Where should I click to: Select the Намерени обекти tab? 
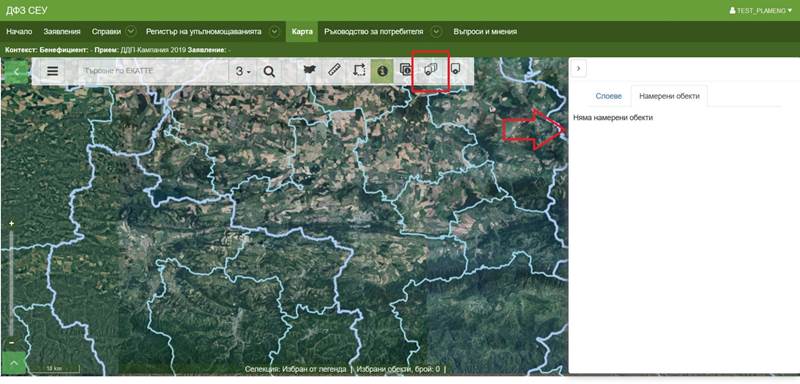point(669,96)
